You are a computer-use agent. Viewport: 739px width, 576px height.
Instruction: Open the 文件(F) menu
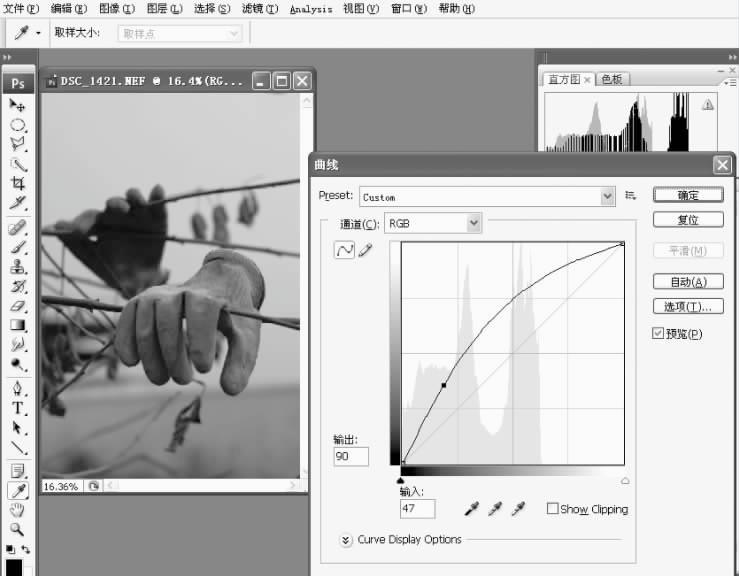[21, 8]
